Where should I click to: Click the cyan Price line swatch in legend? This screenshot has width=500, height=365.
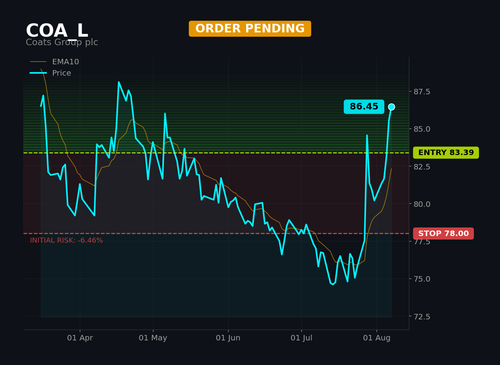38,73
